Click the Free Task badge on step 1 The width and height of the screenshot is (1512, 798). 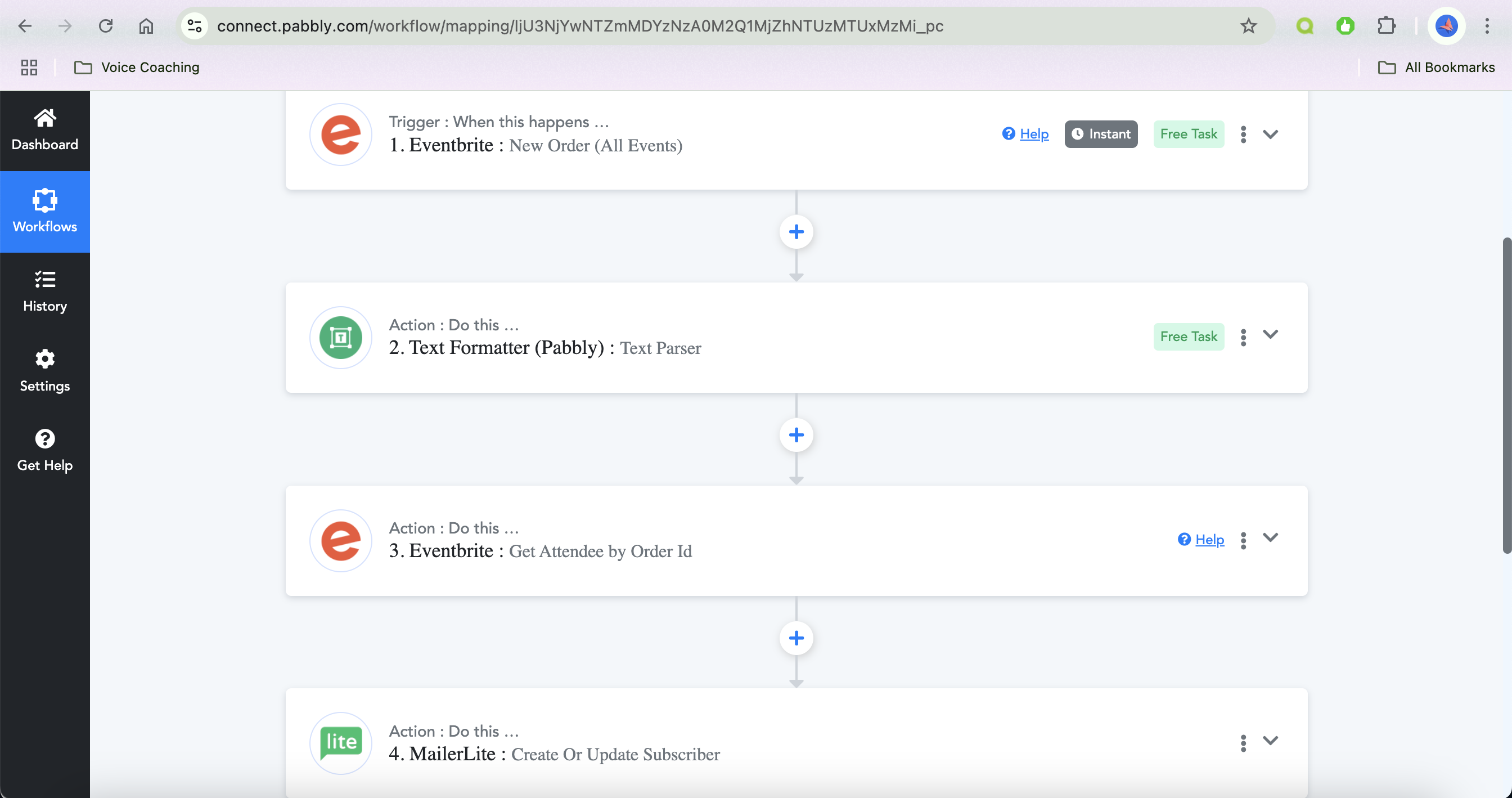(1188, 135)
